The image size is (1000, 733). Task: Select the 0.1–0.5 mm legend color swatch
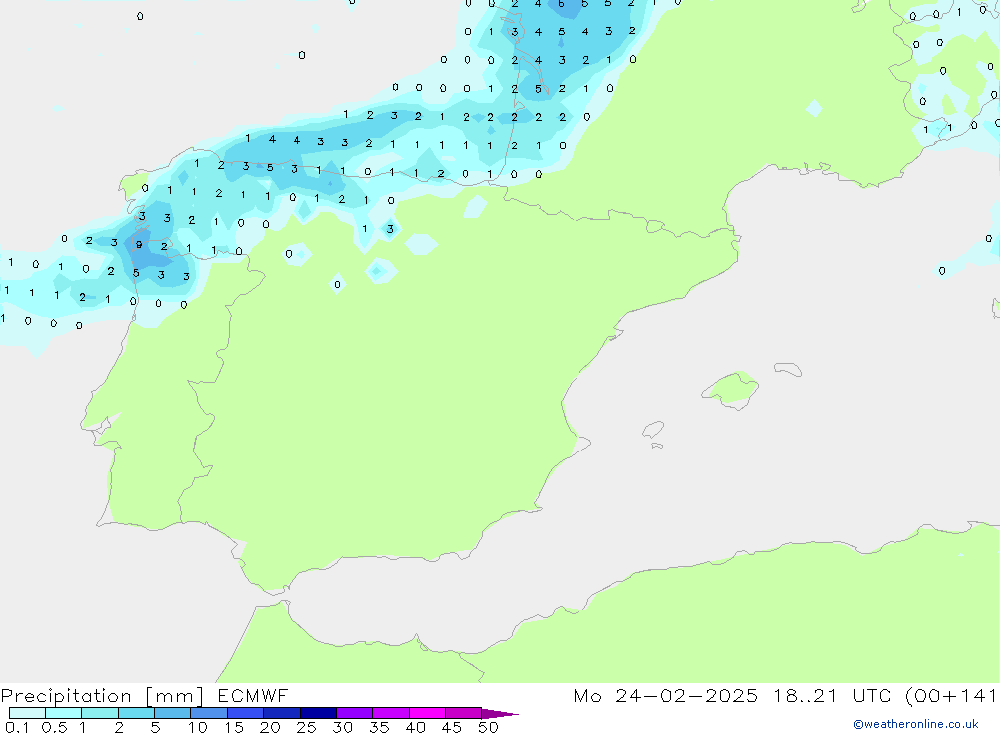pos(27,713)
